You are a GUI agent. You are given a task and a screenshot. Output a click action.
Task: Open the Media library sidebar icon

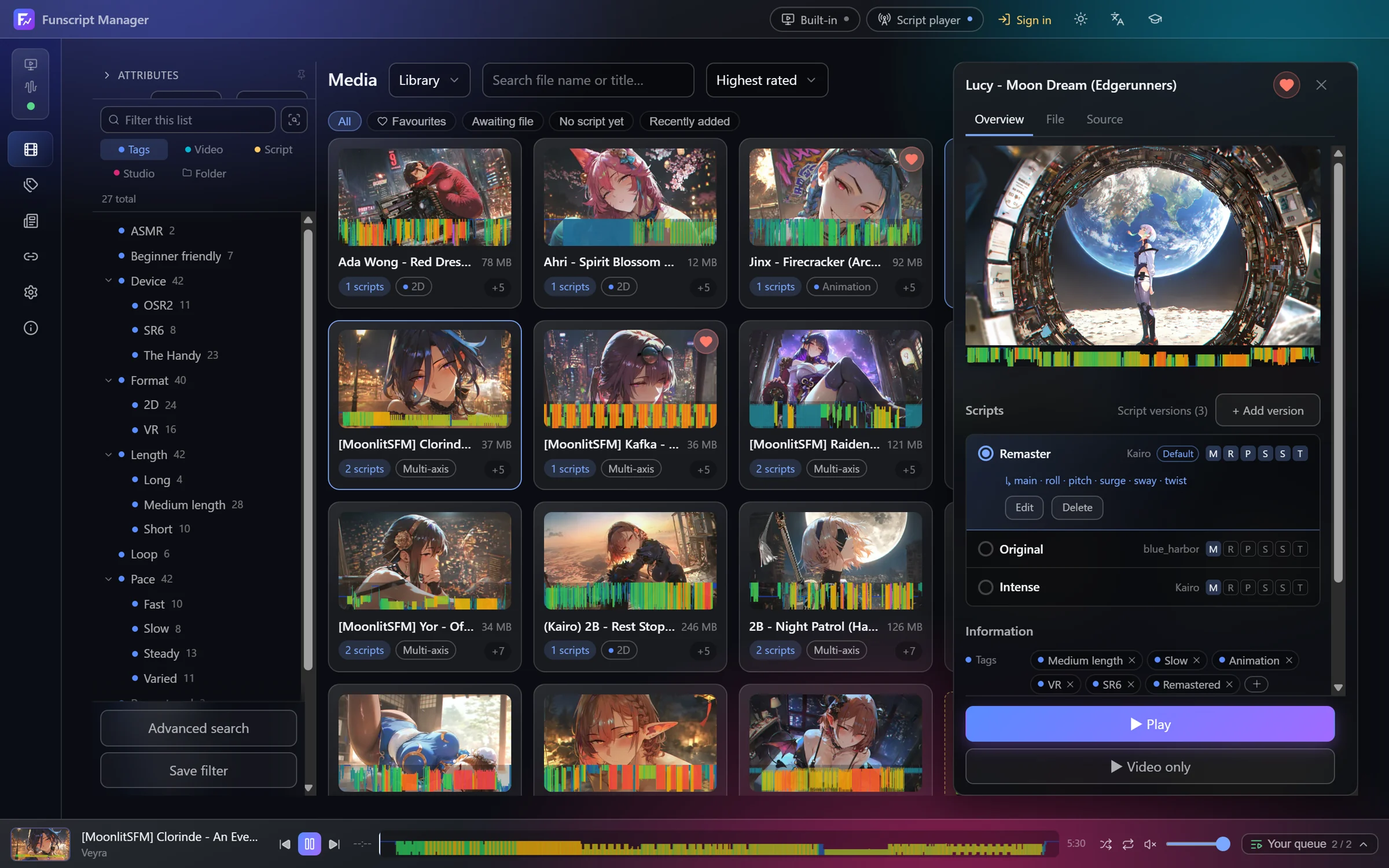click(31, 149)
